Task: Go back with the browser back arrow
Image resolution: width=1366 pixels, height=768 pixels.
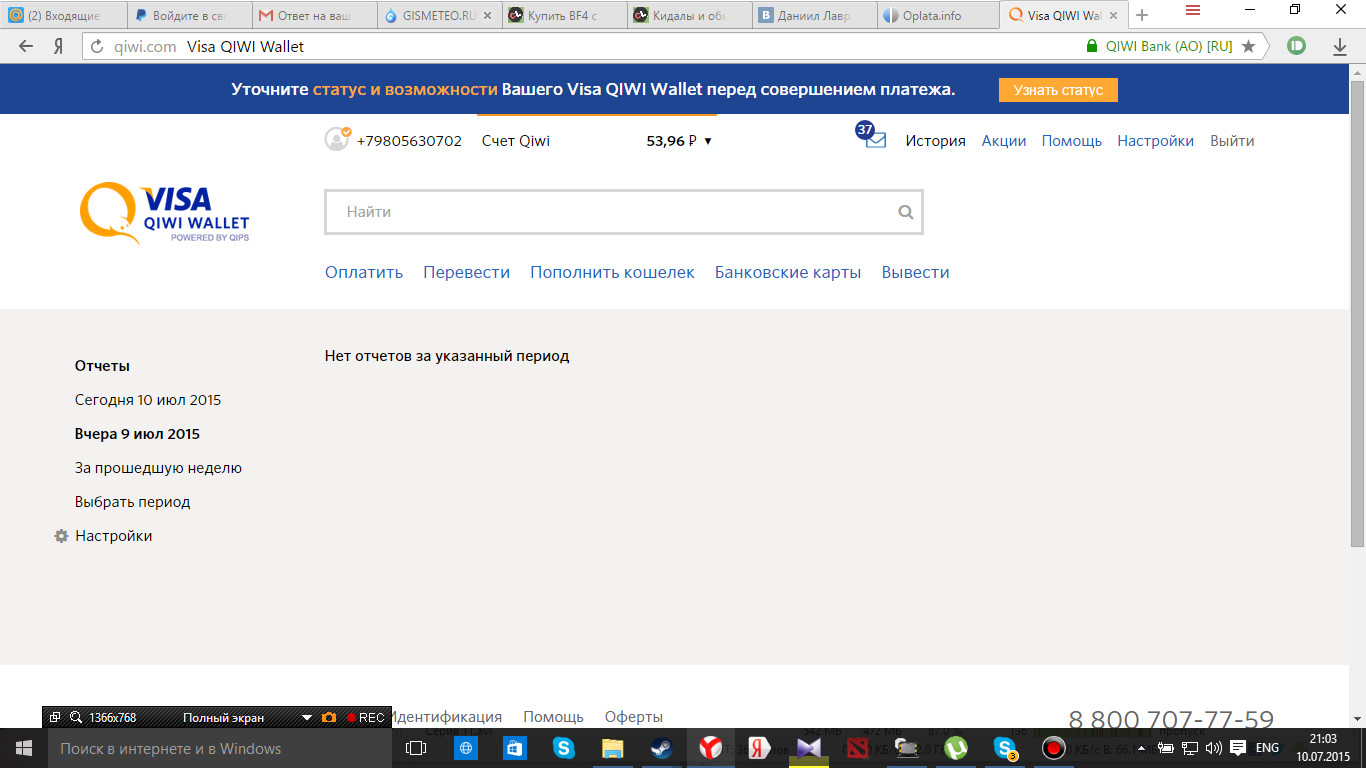Action: point(26,46)
